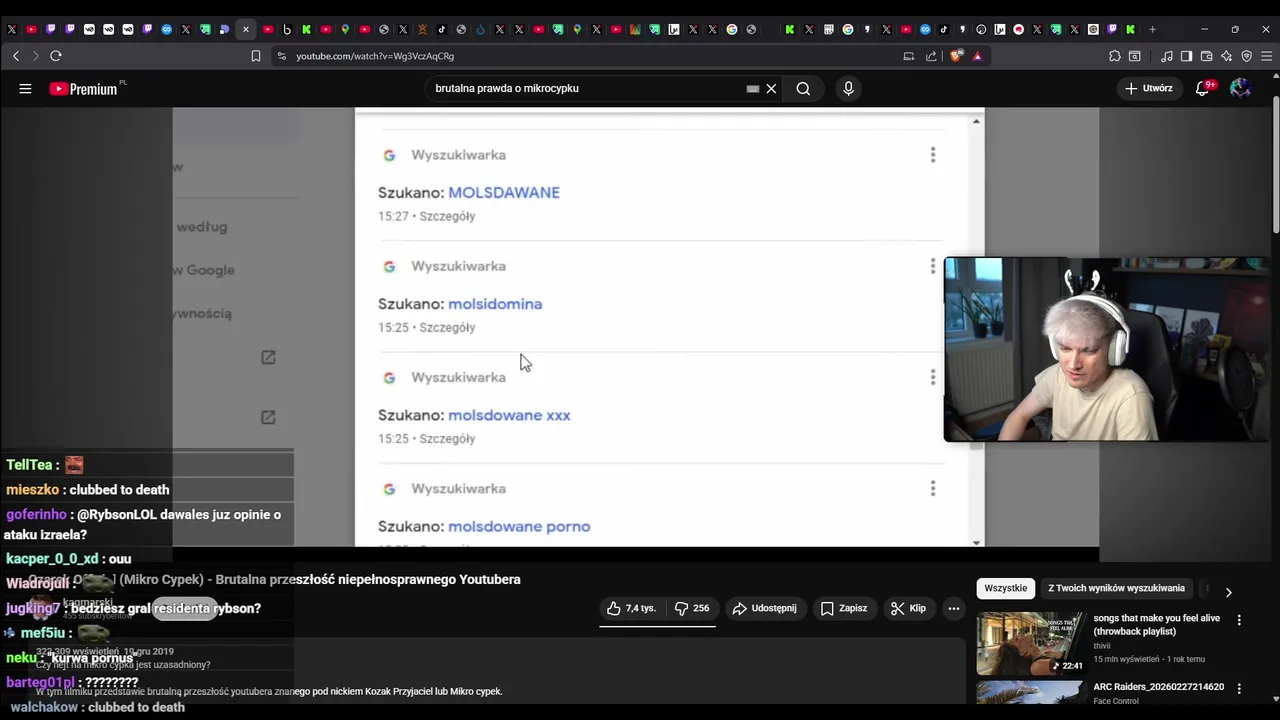
Task: Open the account avatar menu
Action: (x=1240, y=88)
